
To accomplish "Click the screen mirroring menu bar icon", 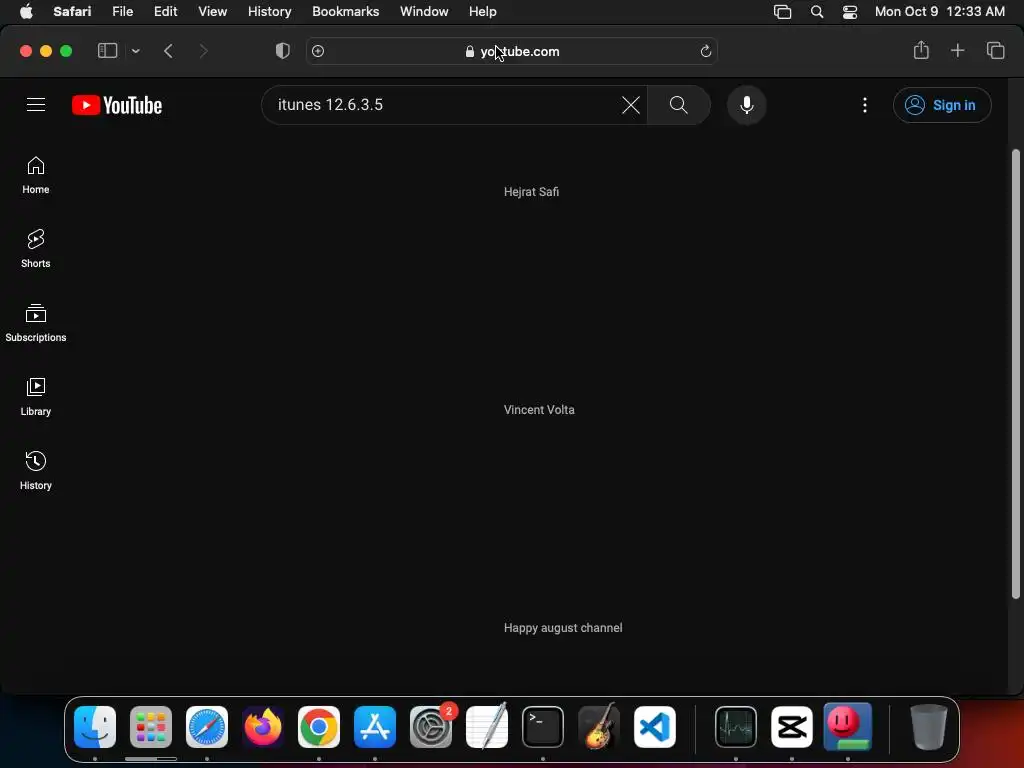I will pos(782,12).
